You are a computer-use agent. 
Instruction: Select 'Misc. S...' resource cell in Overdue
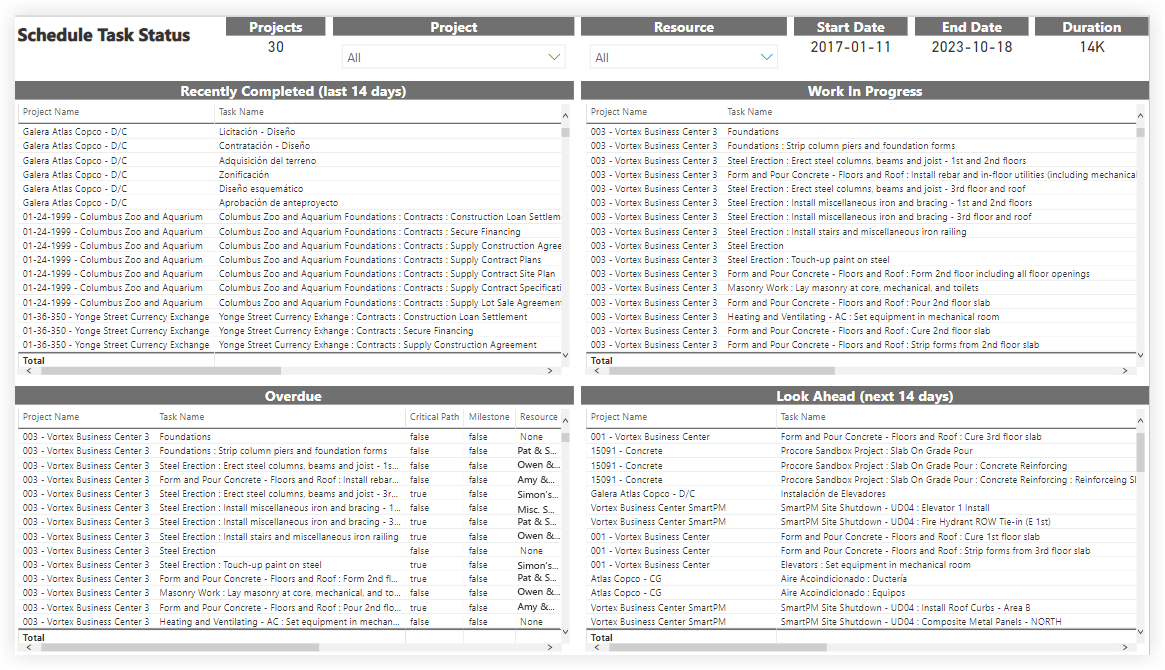point(536,509)
